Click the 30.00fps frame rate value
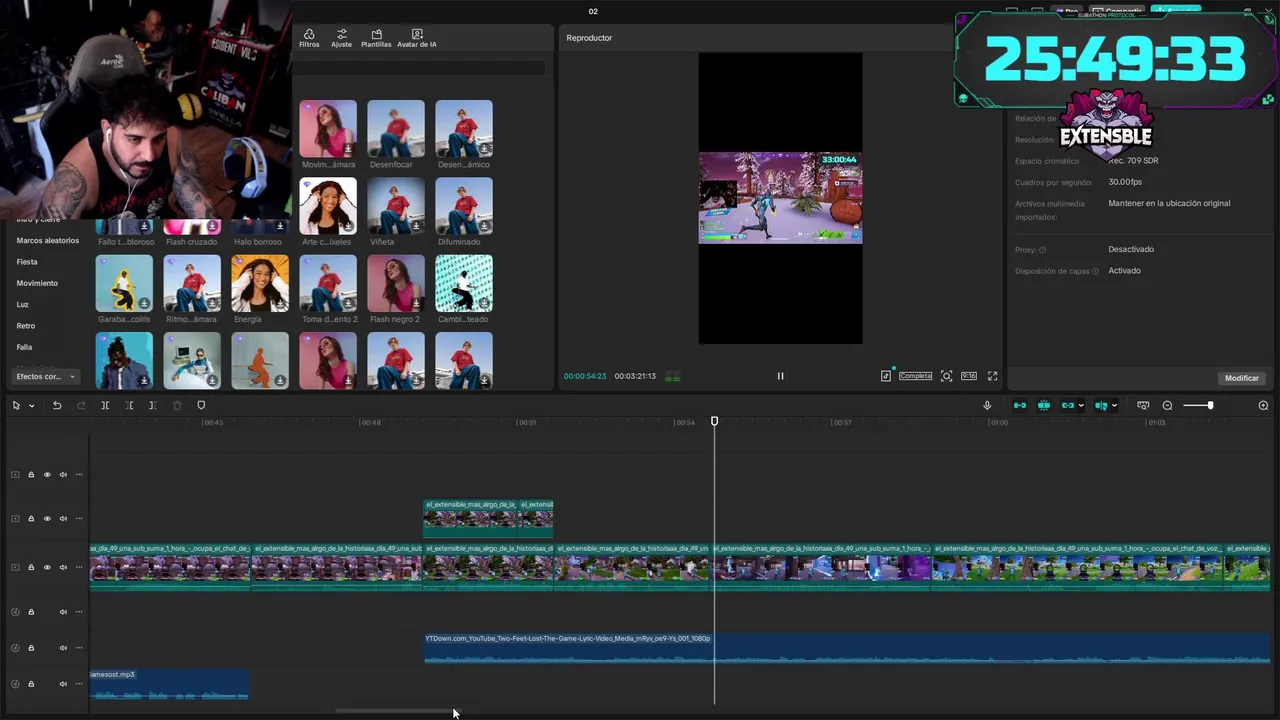 1125,182
